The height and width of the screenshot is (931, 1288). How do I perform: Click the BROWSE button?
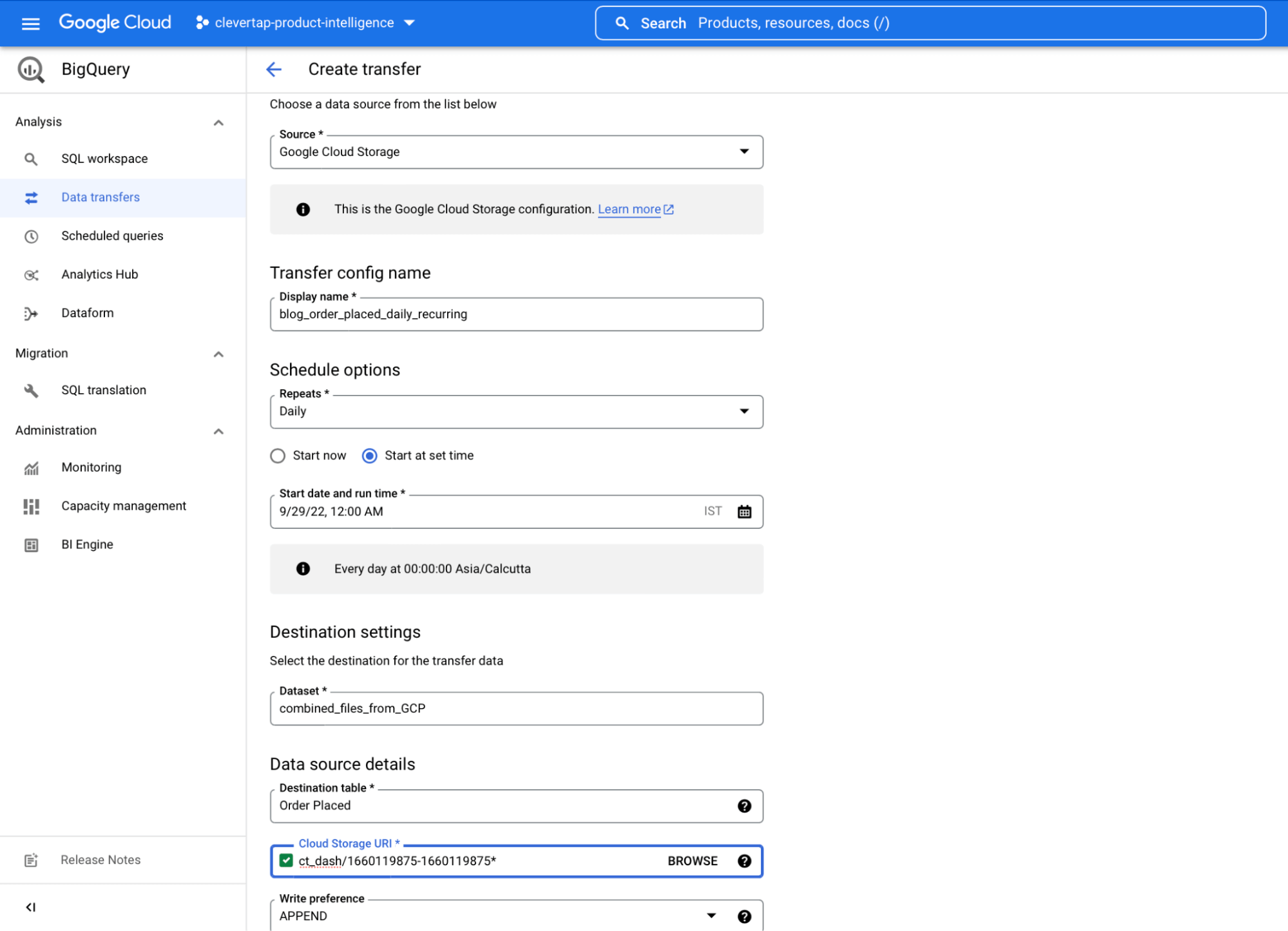pyautogui.click(x=693, y=861)
